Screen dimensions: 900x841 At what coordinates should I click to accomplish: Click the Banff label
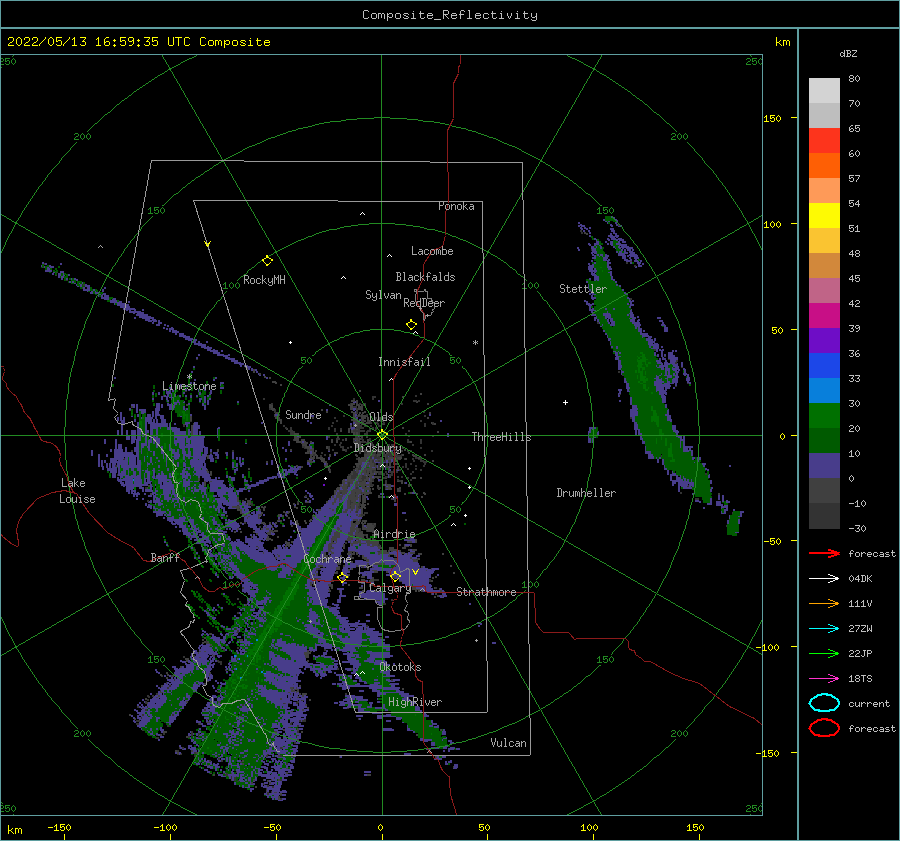click(165, 557)
